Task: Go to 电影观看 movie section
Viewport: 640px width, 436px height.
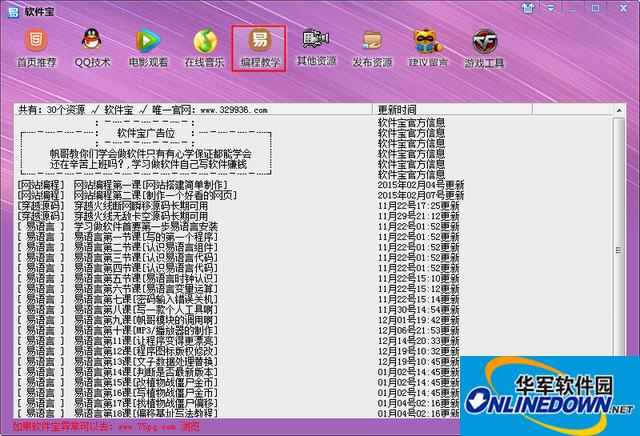Action: (148, 48)
